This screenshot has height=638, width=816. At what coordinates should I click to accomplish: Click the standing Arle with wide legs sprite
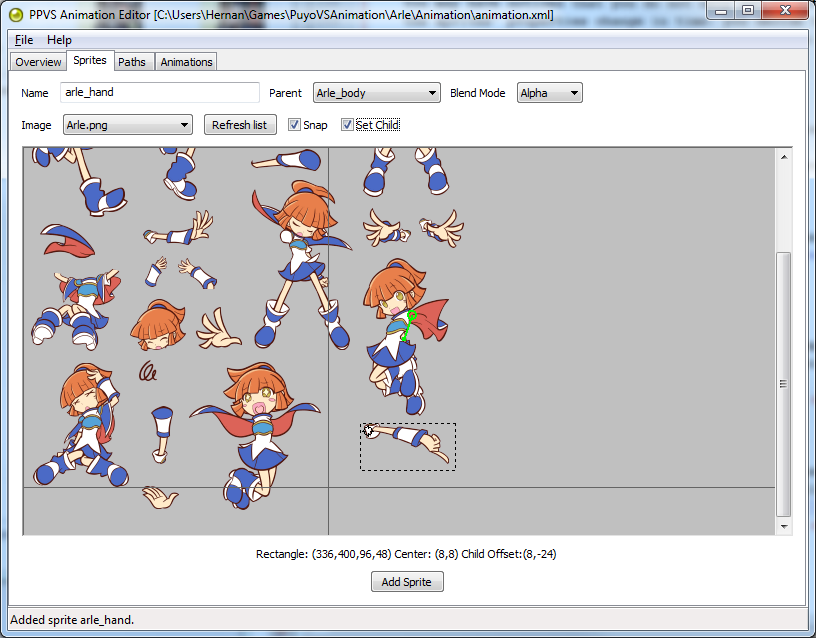[x=301, y=263]
